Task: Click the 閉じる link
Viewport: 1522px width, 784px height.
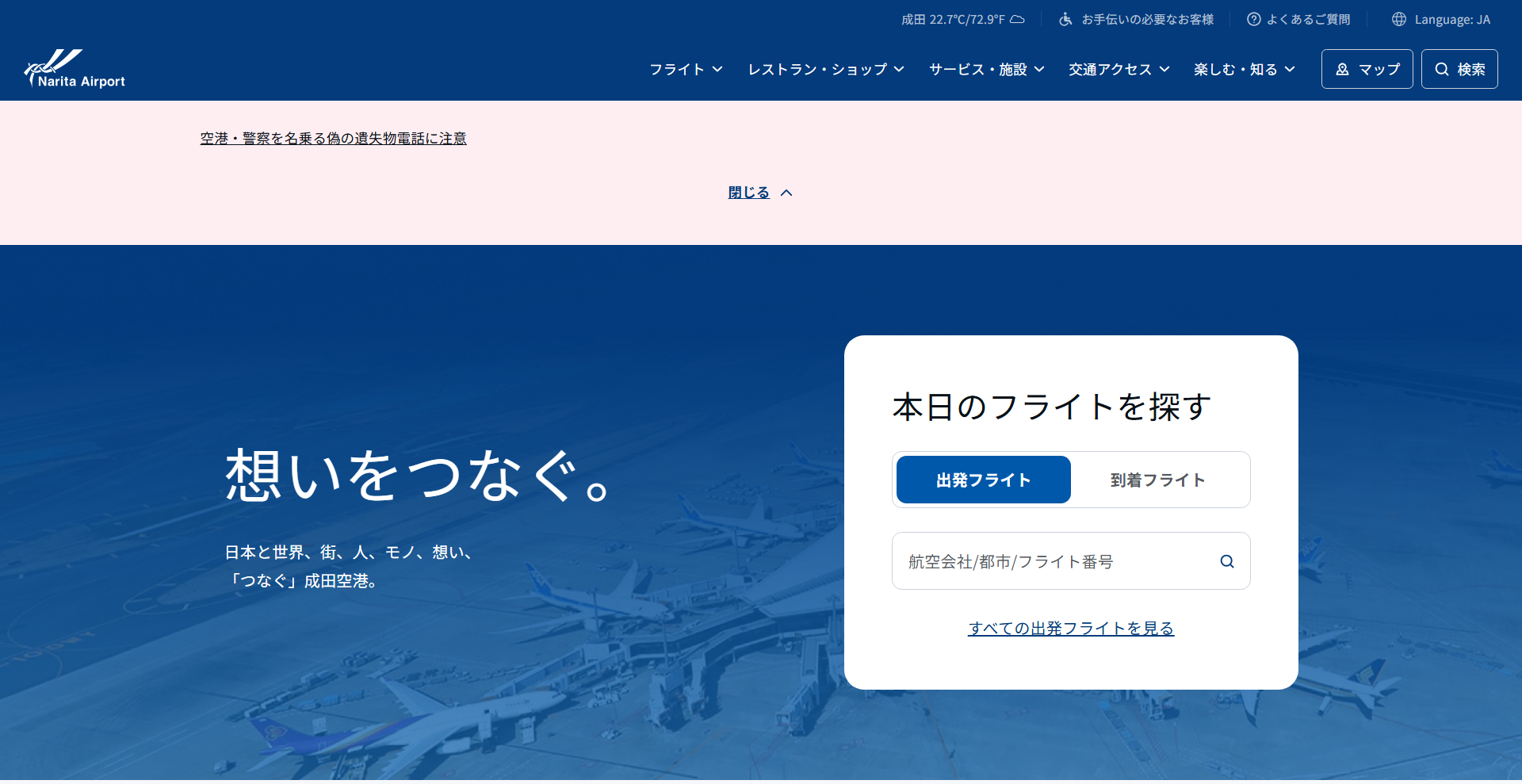Action: pyautogui.click(x=748, y=193)
